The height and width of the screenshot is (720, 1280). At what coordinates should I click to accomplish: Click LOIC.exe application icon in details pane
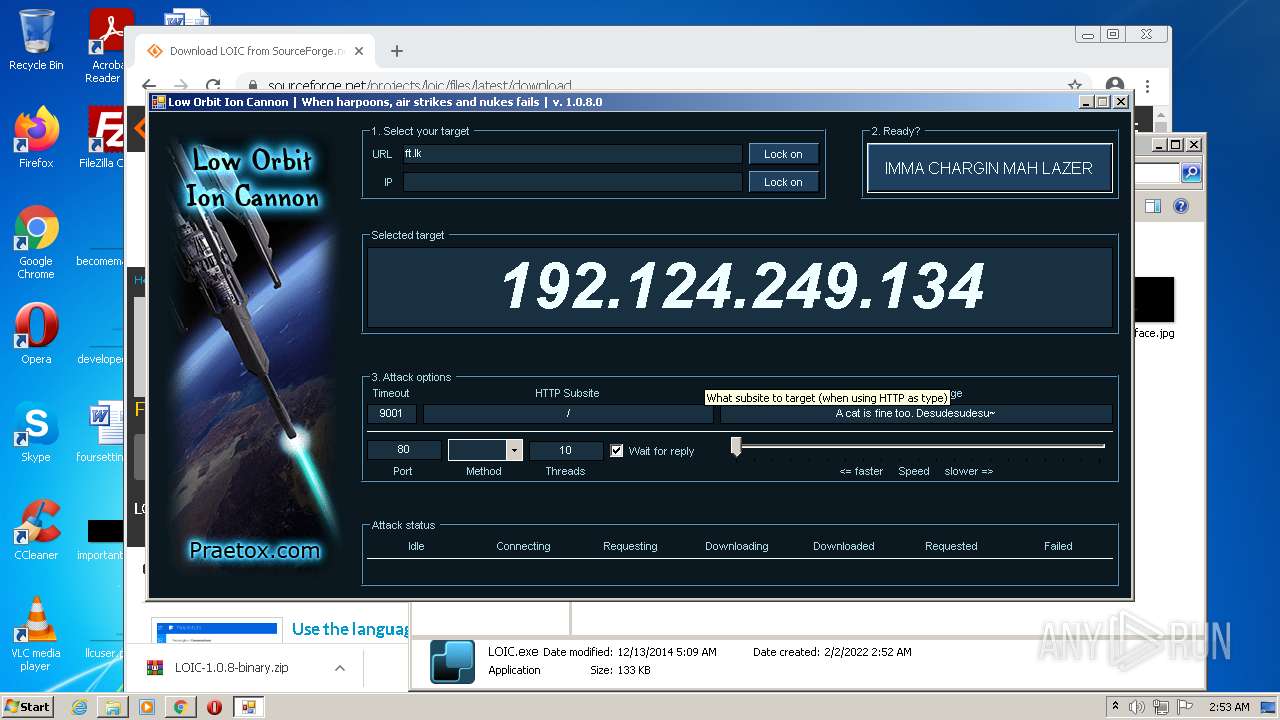pyautogui.click(x=452, y=662)
